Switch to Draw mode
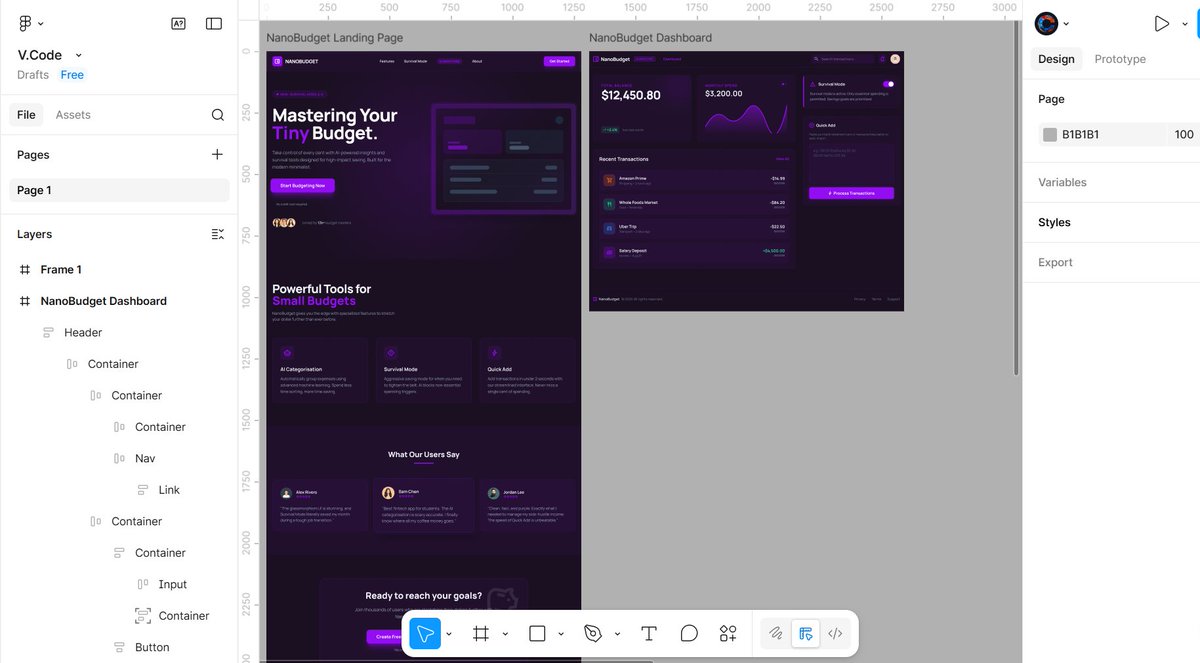Image resolution: width=1200 pixels, height=663 pixels. [775, 633]
